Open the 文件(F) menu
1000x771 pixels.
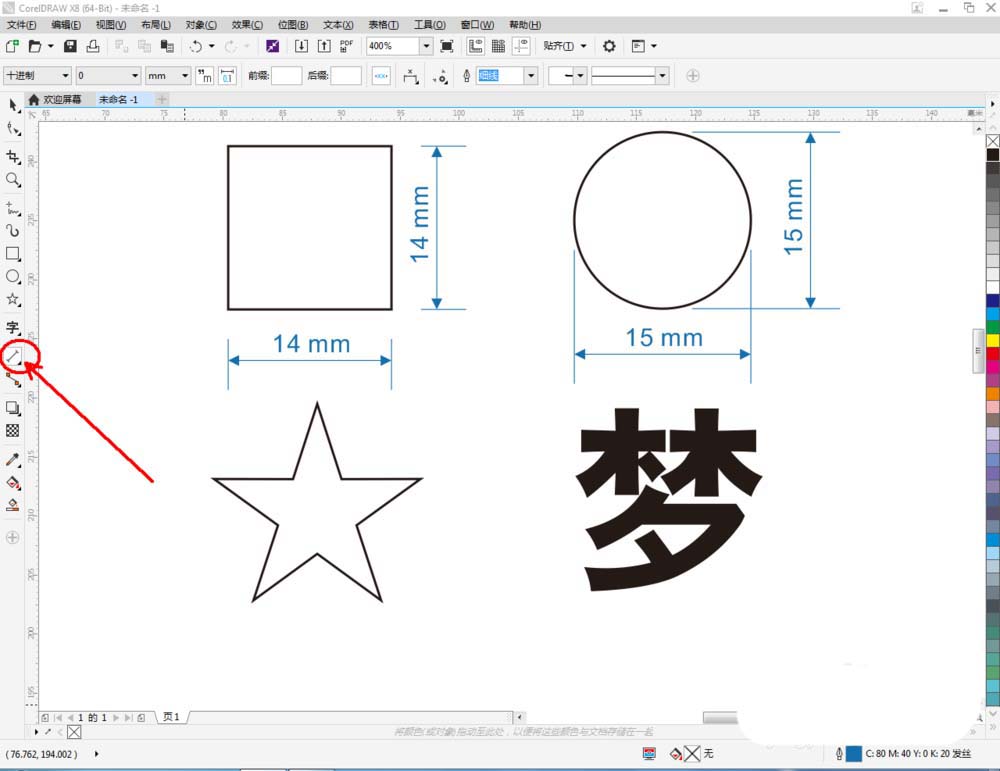point(22,25)
